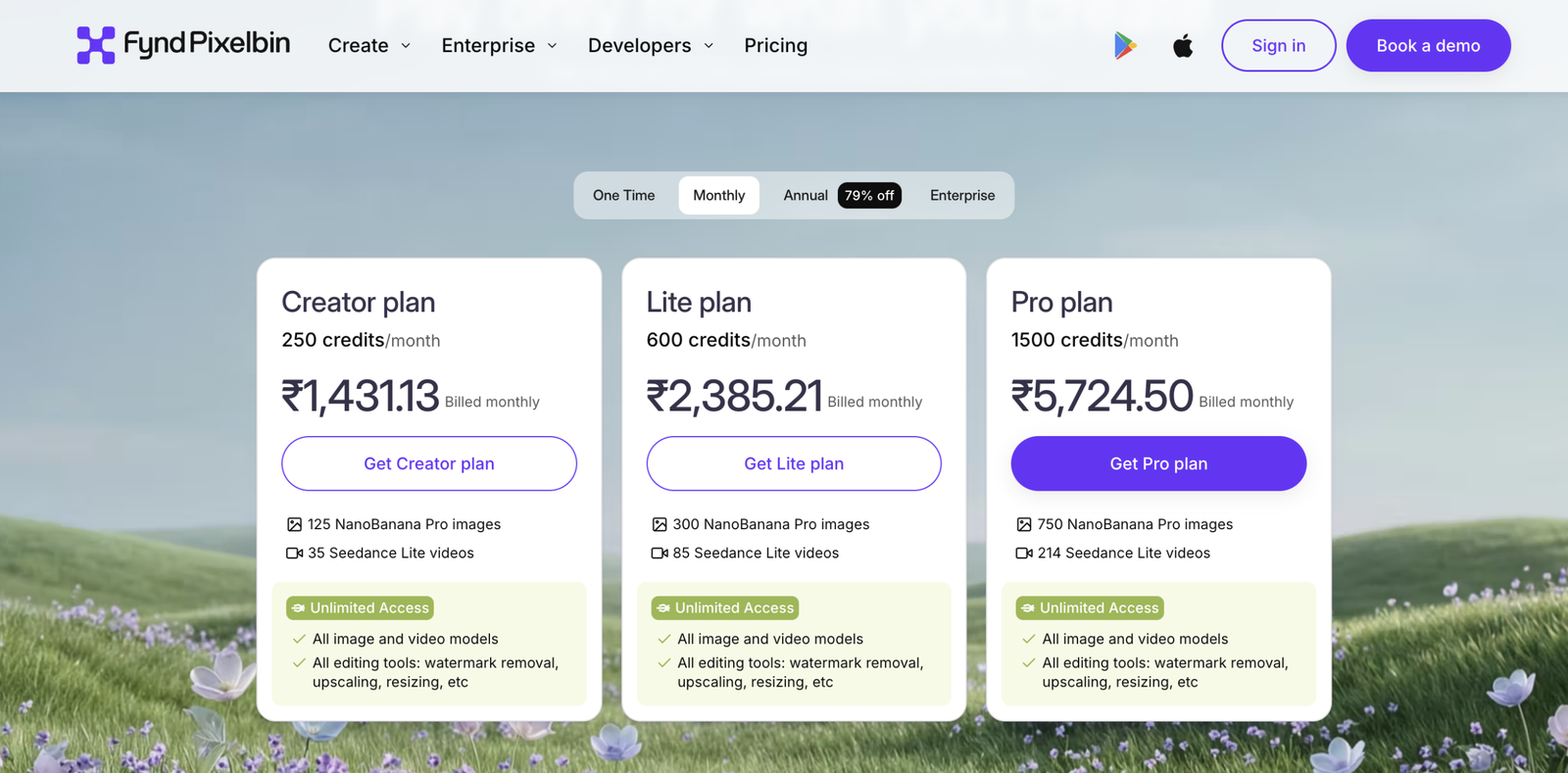Open the Pricing page link
1568x773 pixels.
click(776, 45)
